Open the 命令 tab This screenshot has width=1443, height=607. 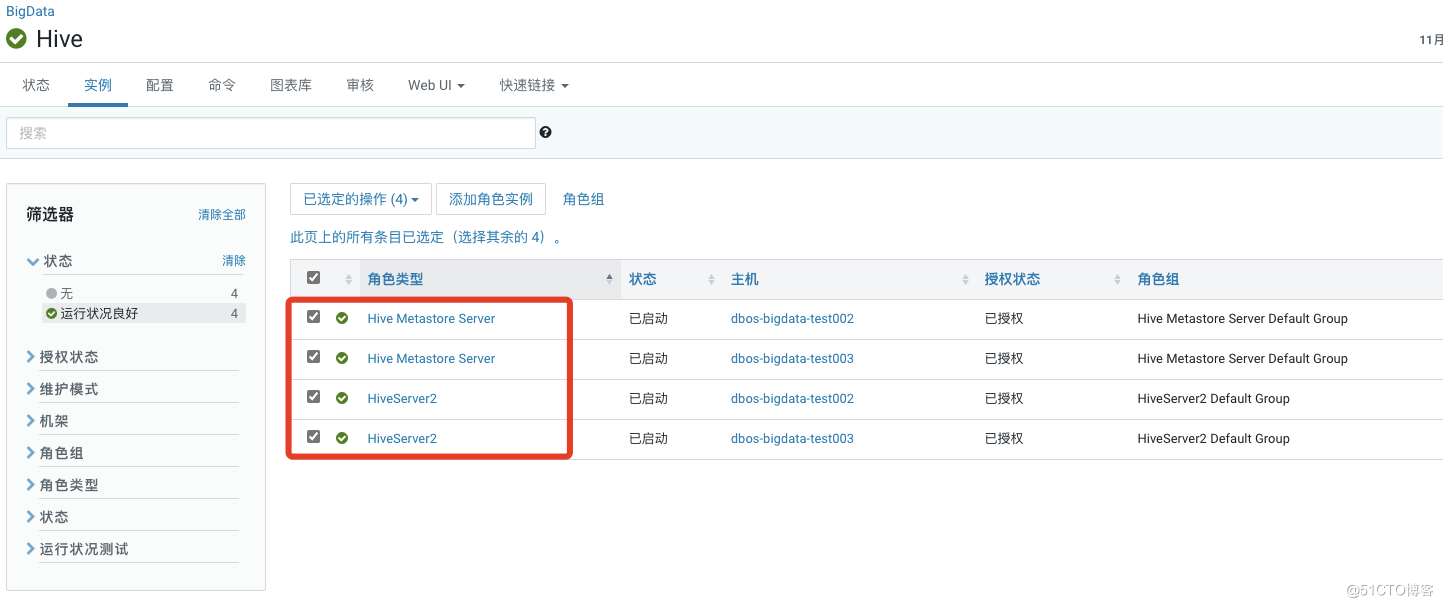[x=222, y=85]
